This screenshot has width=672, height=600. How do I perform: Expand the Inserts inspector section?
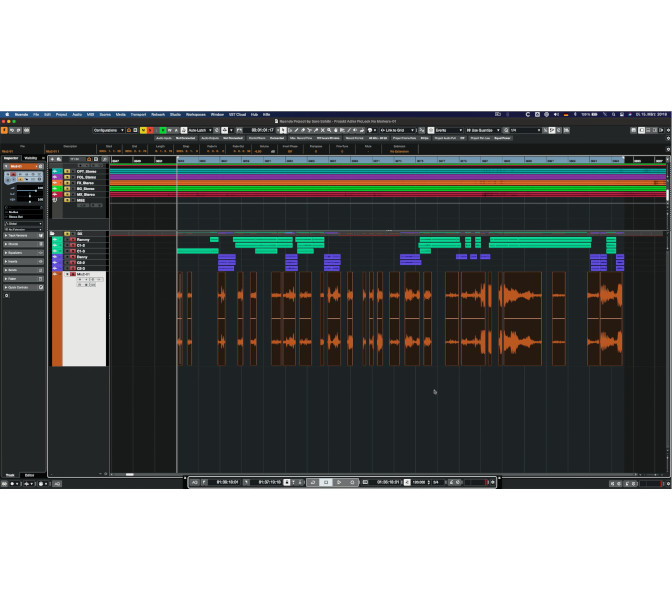pos(24,261)
